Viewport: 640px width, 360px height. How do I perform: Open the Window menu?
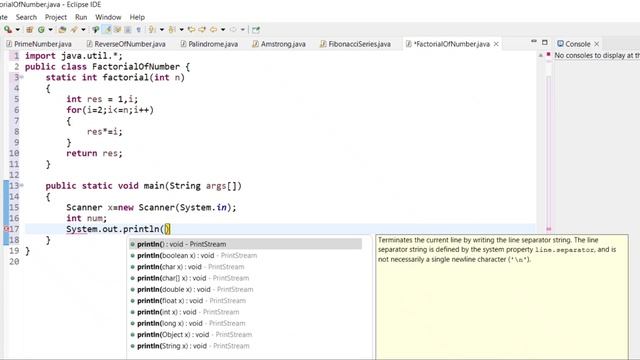pyautogui.click(x=108, y=17)
